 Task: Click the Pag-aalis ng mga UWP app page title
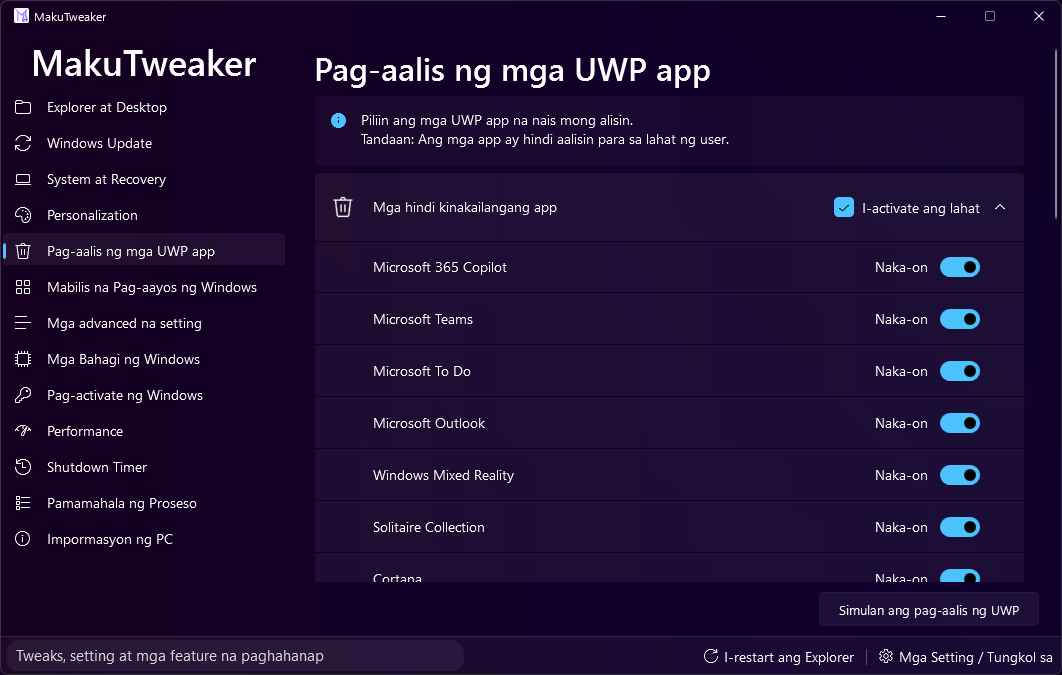(512, 70)
